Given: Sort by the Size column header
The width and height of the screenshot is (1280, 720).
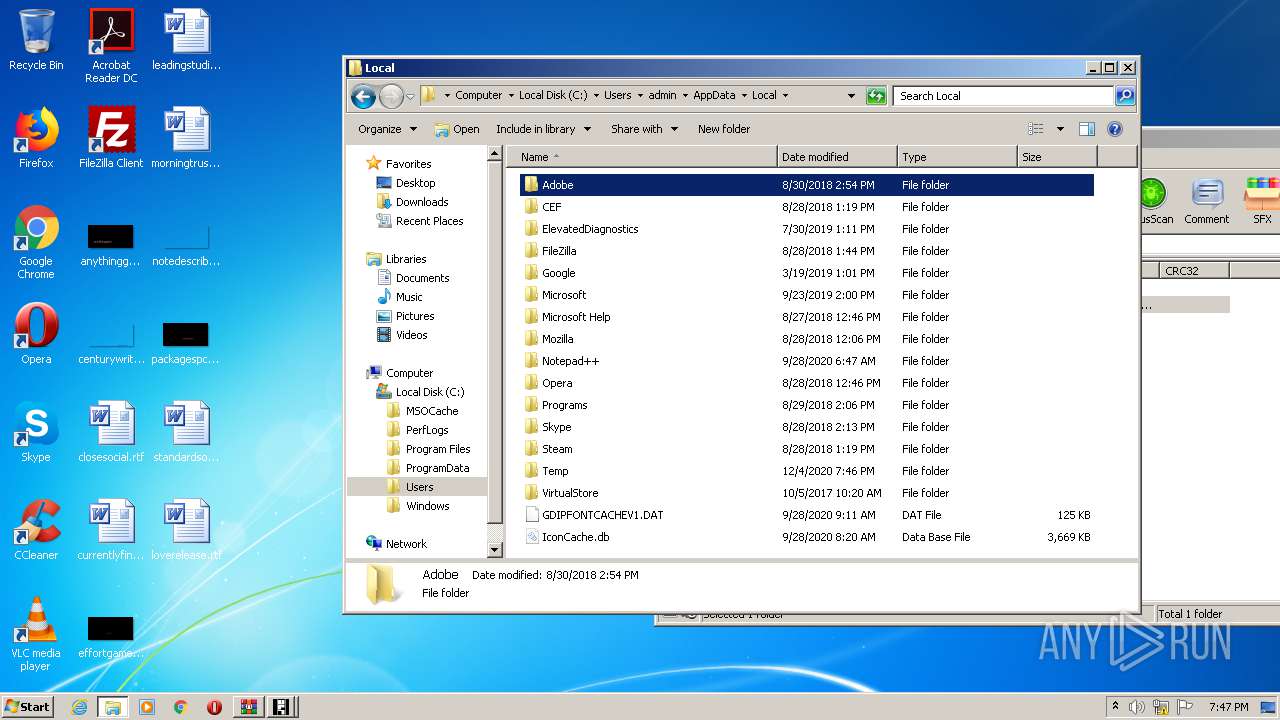Looking at the screenshot, I should point(1057,157).
